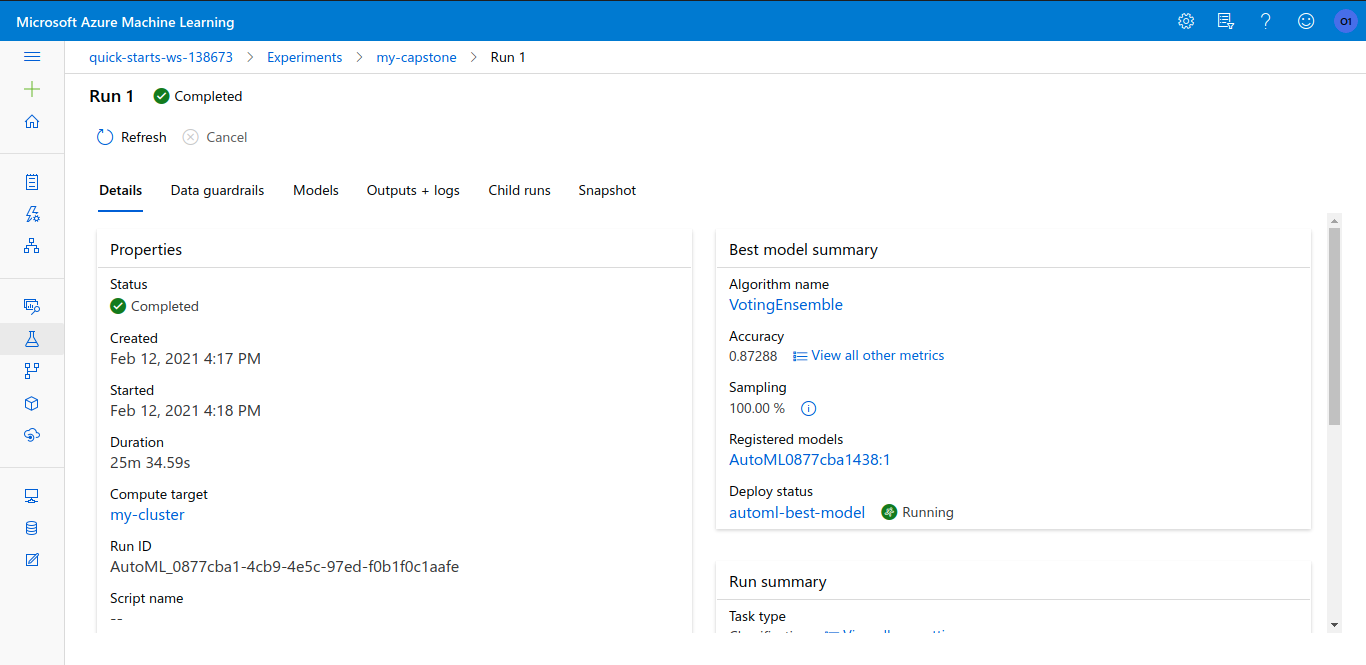Open Datasets icon in sidebar

32,306
